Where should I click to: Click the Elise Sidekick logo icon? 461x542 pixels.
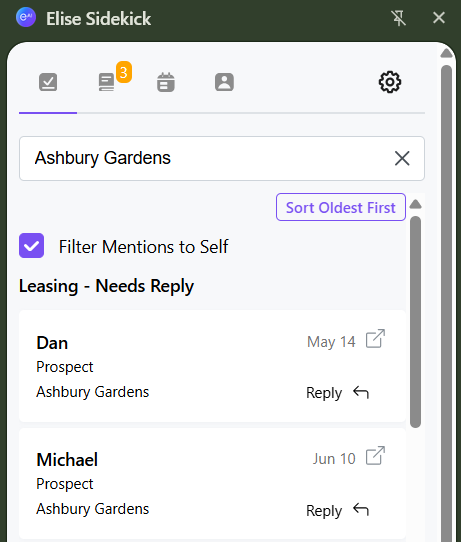26,17
